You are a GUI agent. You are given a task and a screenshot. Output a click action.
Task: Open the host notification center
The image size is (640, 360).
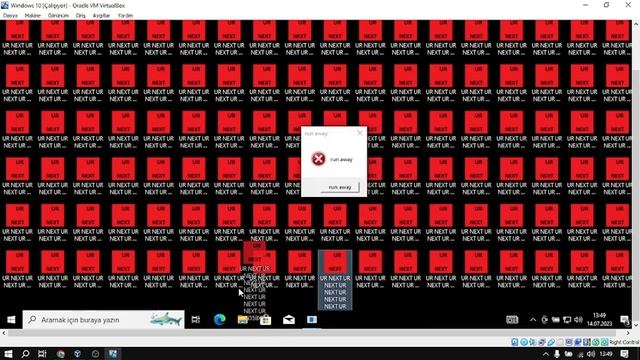pyautogui.click(x=624, y=354)
